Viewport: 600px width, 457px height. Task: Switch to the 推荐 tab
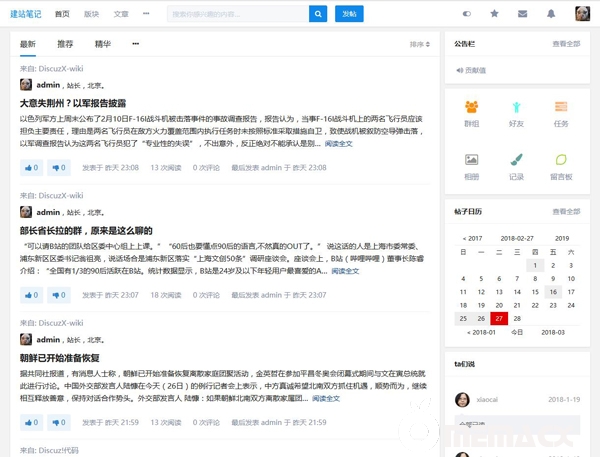(x=65, y=45)
